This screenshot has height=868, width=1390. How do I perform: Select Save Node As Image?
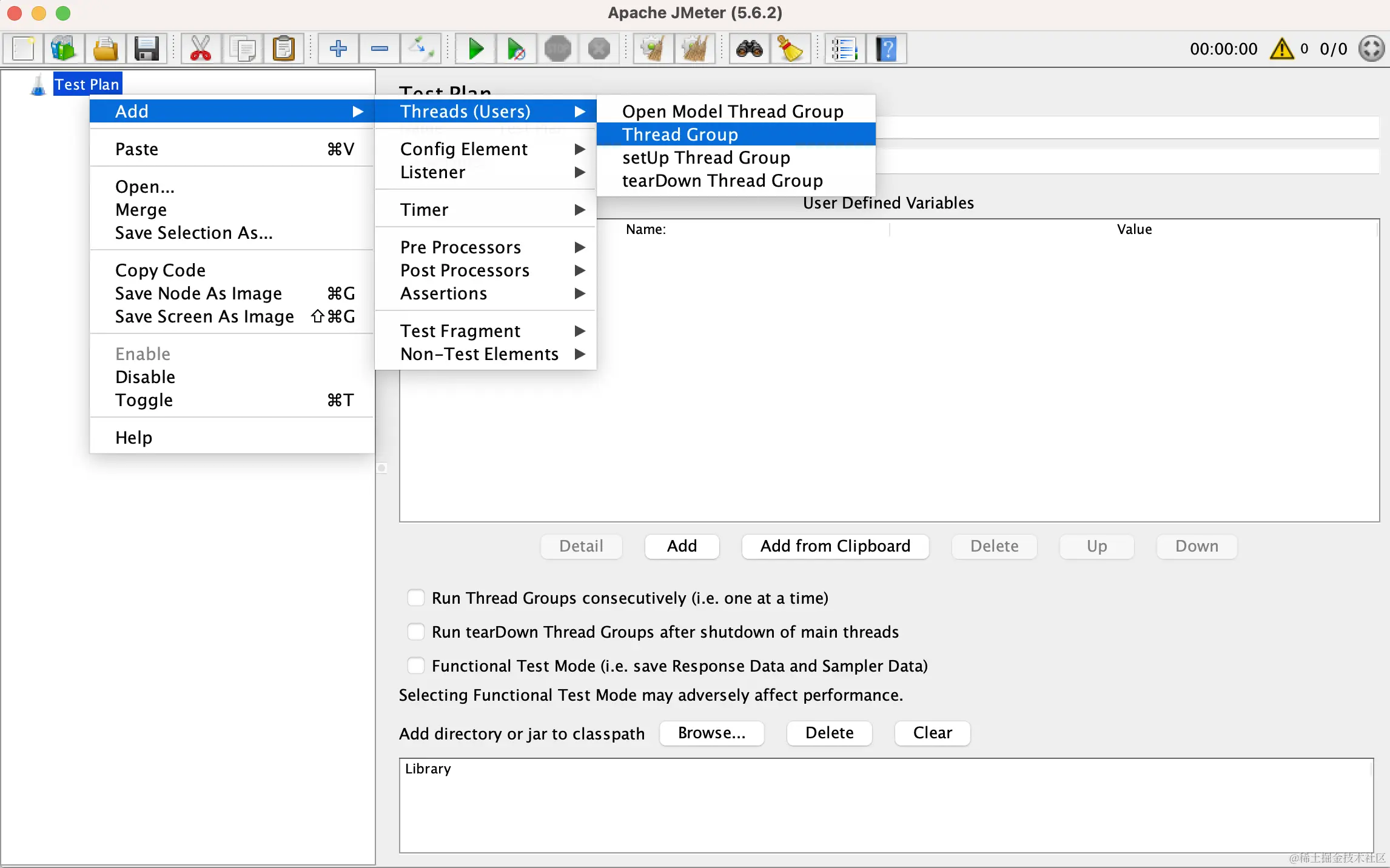click(x=232, y=293)
